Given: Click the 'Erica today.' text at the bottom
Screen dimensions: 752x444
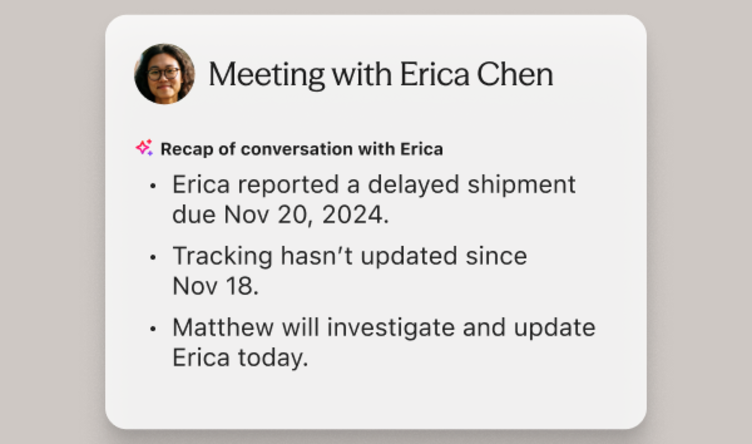Looking at the screenshot, I should 240,358.
